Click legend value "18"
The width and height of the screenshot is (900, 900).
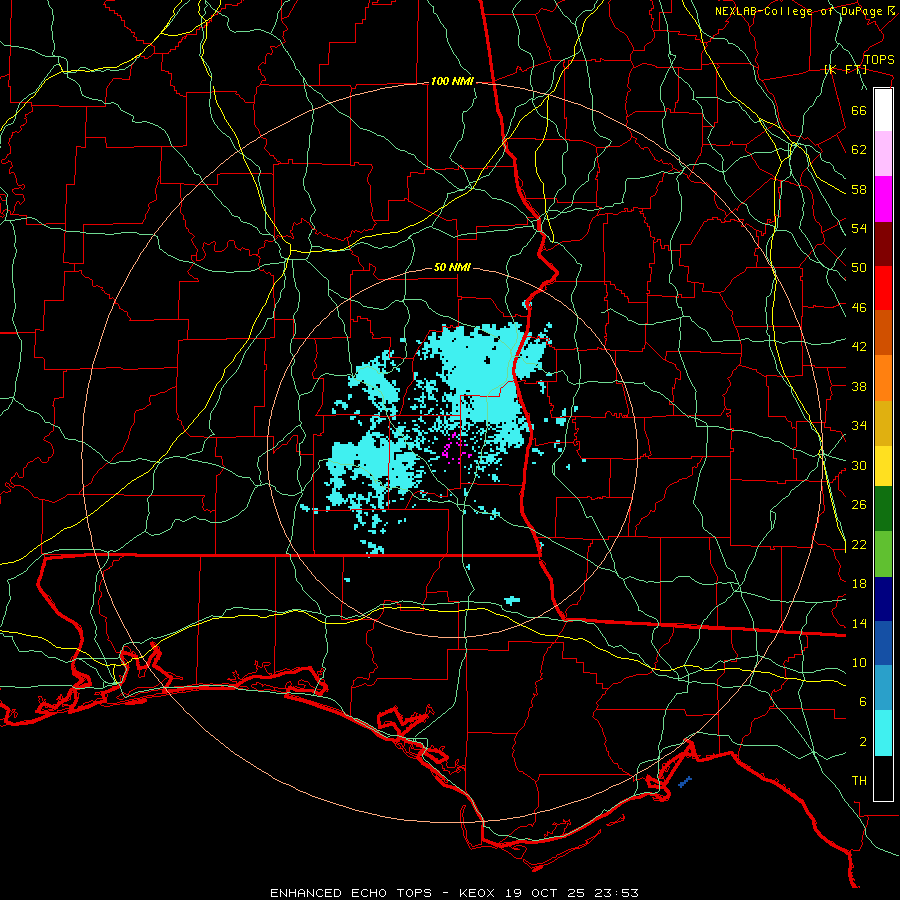859,584
